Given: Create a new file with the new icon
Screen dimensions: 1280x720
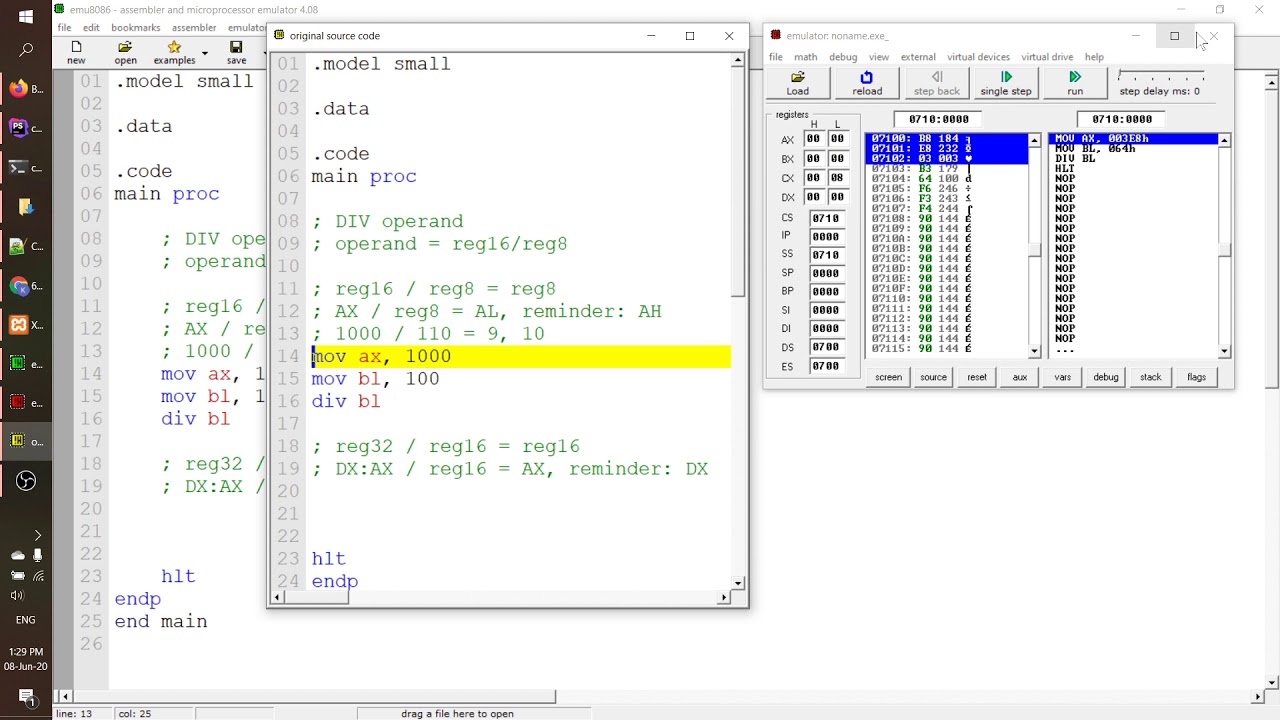Looking at the screenshot, I should click(76, 48).
